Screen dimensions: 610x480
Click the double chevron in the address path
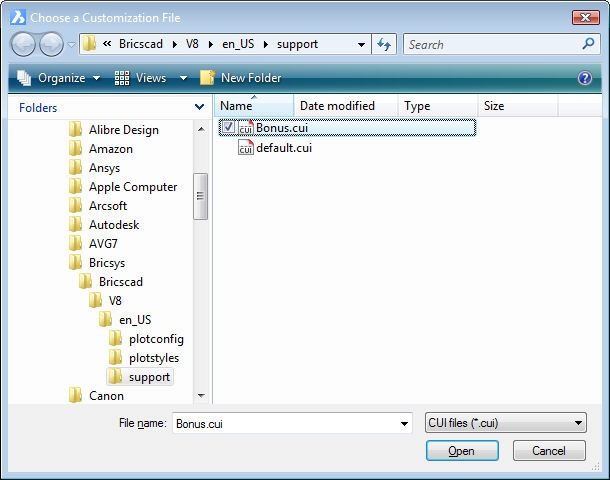coord(107,44)
